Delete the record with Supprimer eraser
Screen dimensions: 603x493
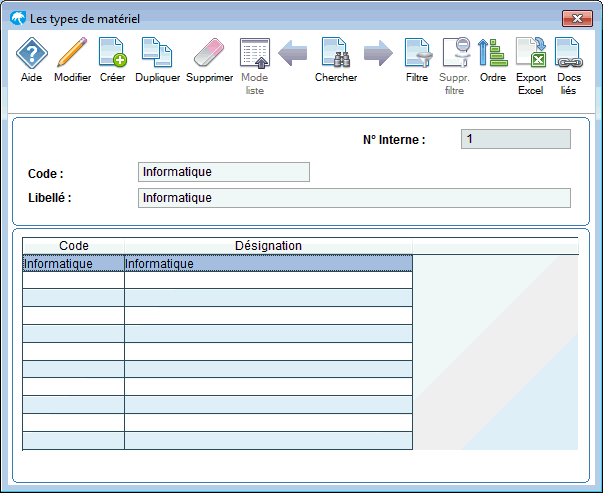(x=209, y=52)
